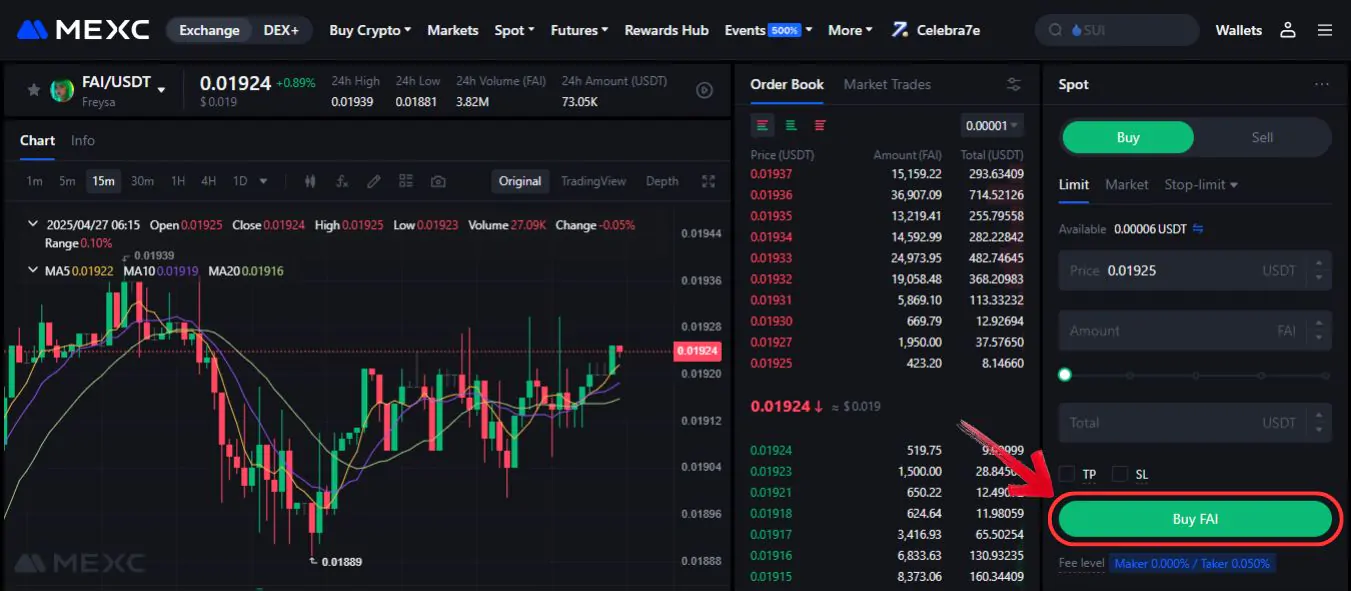The width and height of the screenshot is (1351, 591).
Task: Click the MEXC logo
Action: pos(83,30)
